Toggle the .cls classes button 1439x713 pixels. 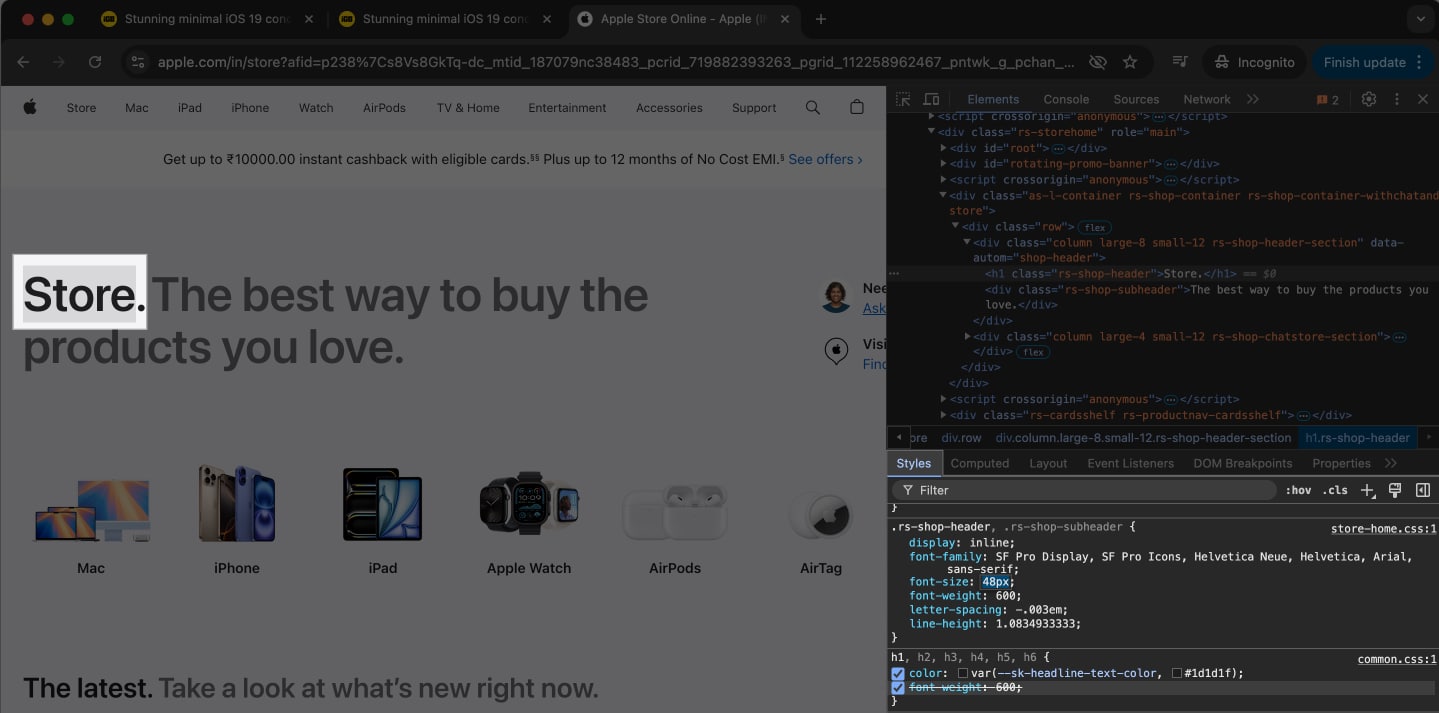coord(1335,490)
